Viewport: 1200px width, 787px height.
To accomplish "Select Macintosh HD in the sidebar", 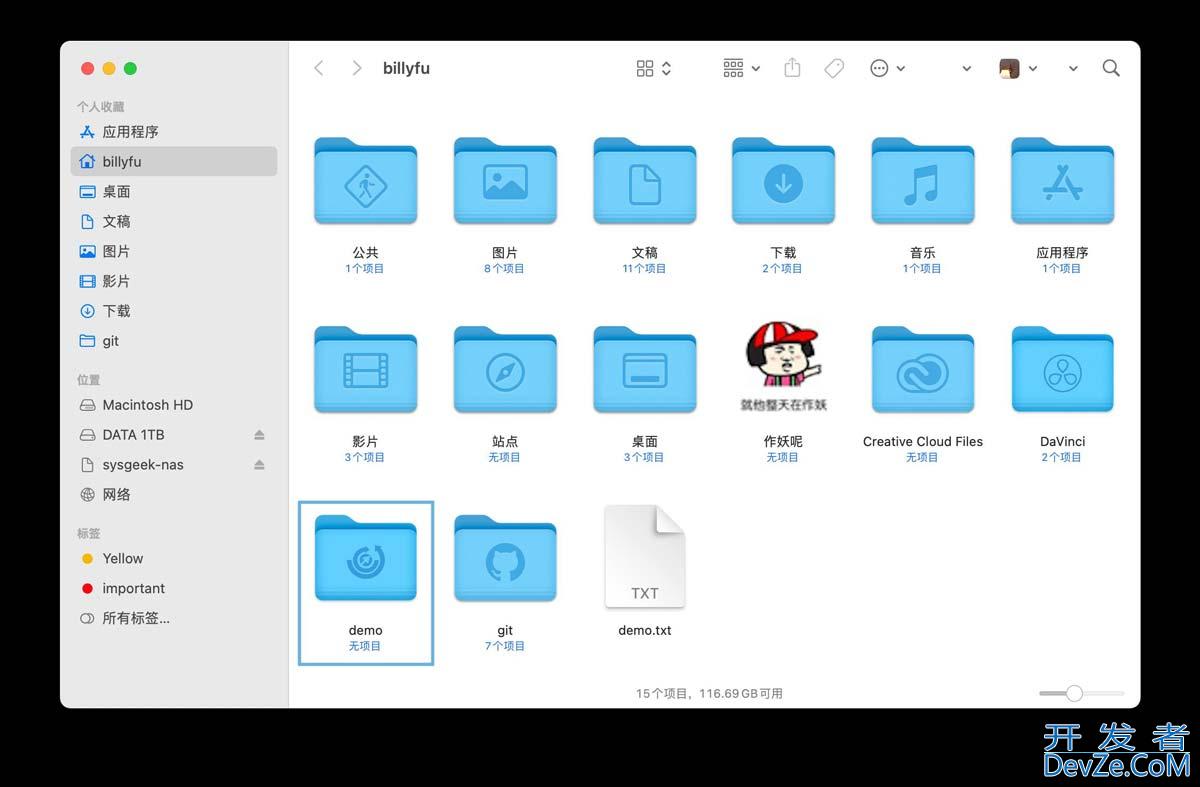I will pyautogui.click(x=174, y=405).
